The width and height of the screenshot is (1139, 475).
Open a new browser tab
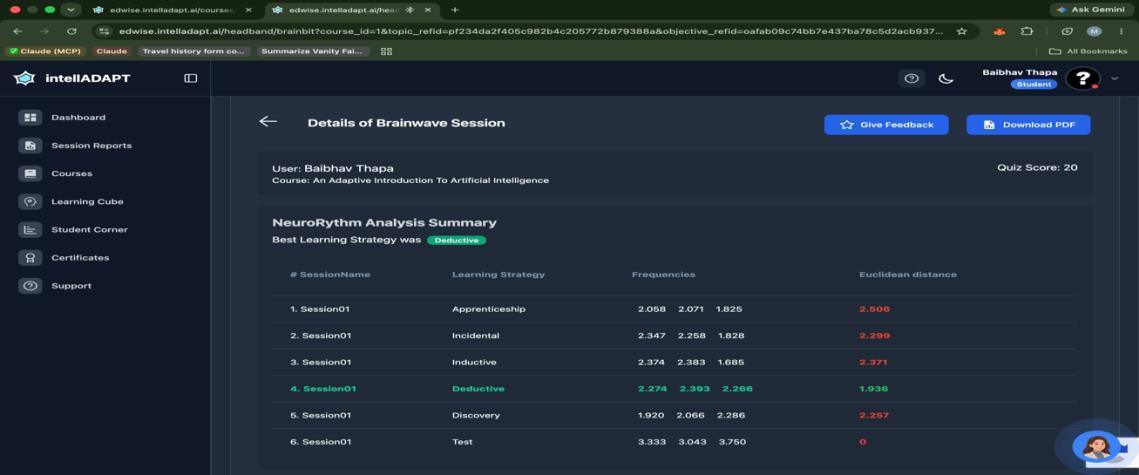point(455,10)
